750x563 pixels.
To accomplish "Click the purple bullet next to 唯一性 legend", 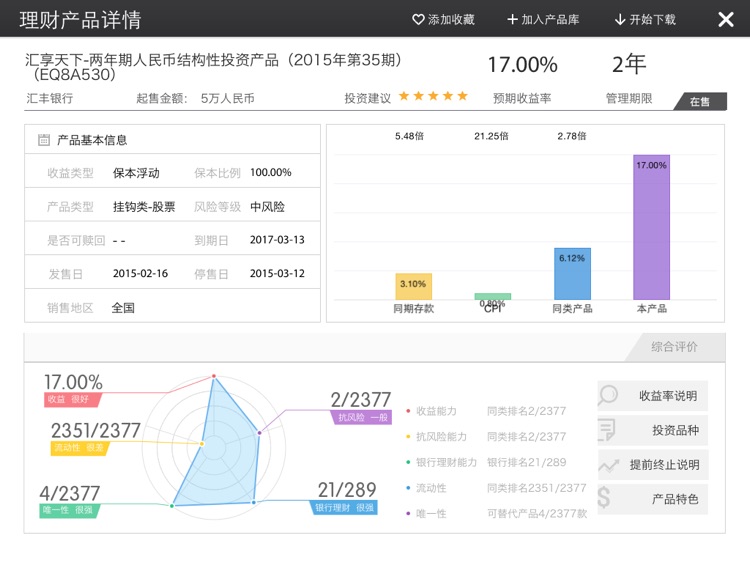I will pos(408,514).
